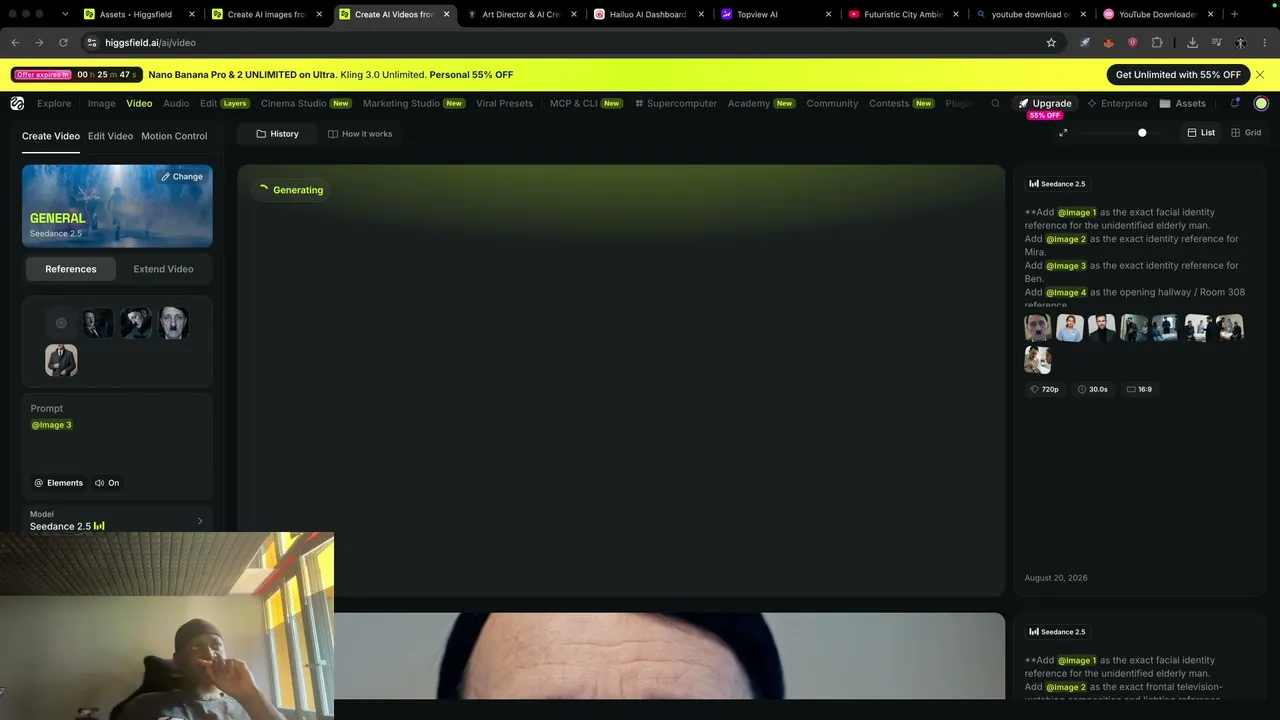Open a new browser tab
The image size is (1280, 720).
coord(1234,14)
